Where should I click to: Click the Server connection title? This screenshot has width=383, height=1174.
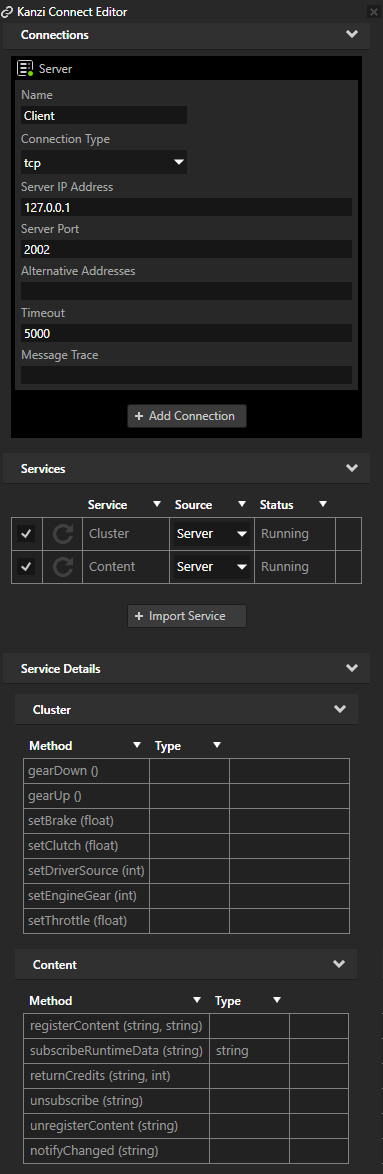(55, 69)
